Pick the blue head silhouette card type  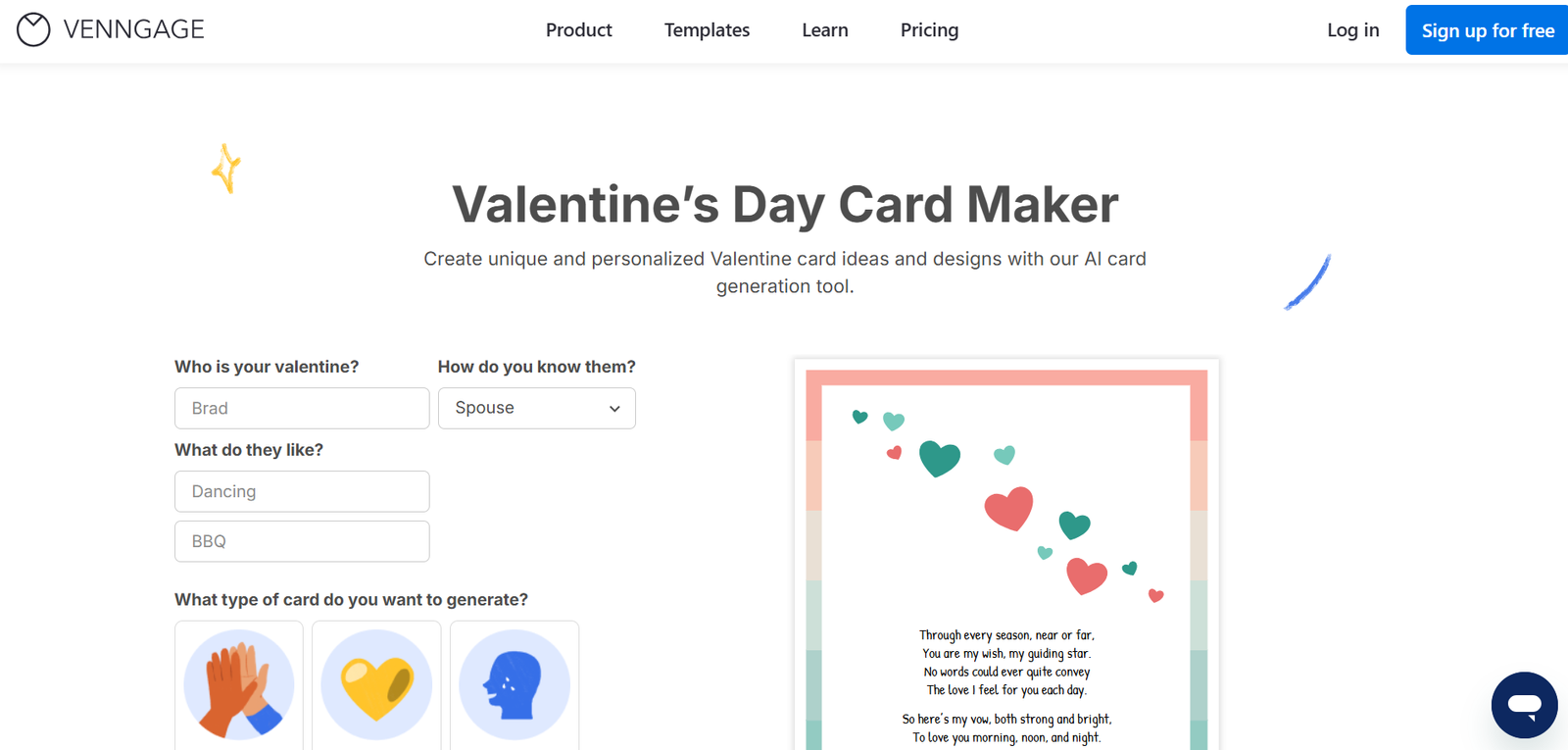point(514,684)
